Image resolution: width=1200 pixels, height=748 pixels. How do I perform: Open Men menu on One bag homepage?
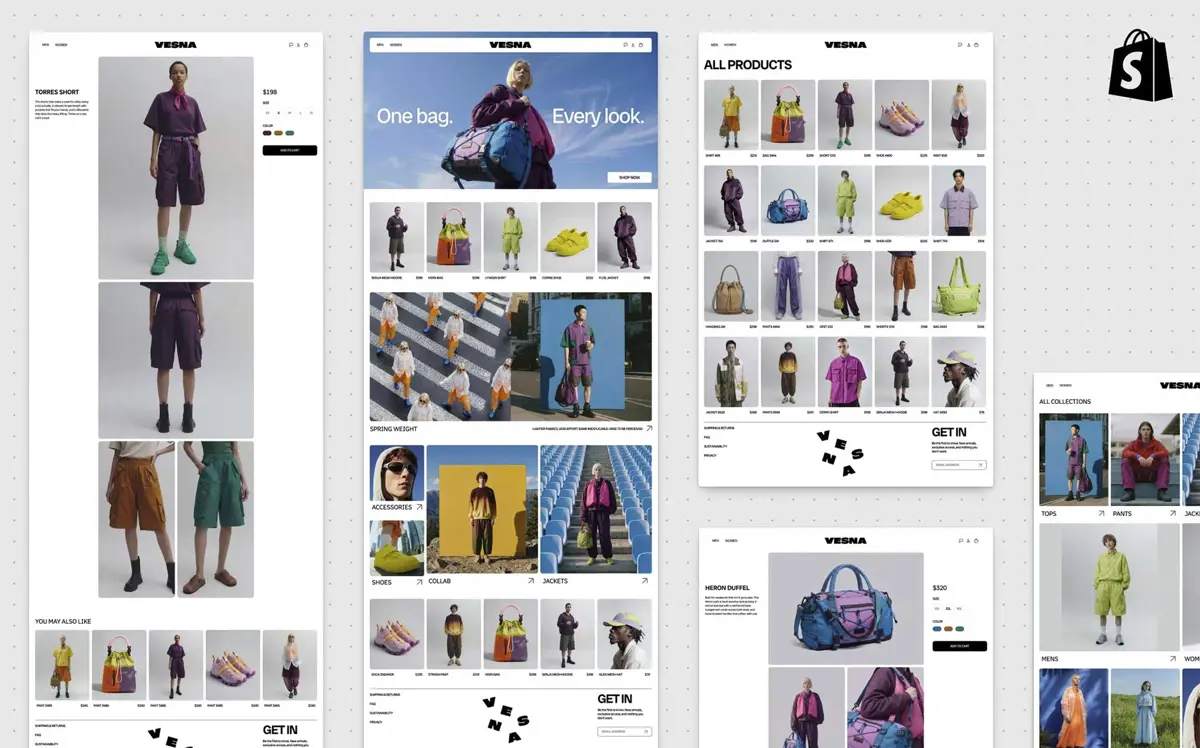pyautogui.click(x=380, y=45)
